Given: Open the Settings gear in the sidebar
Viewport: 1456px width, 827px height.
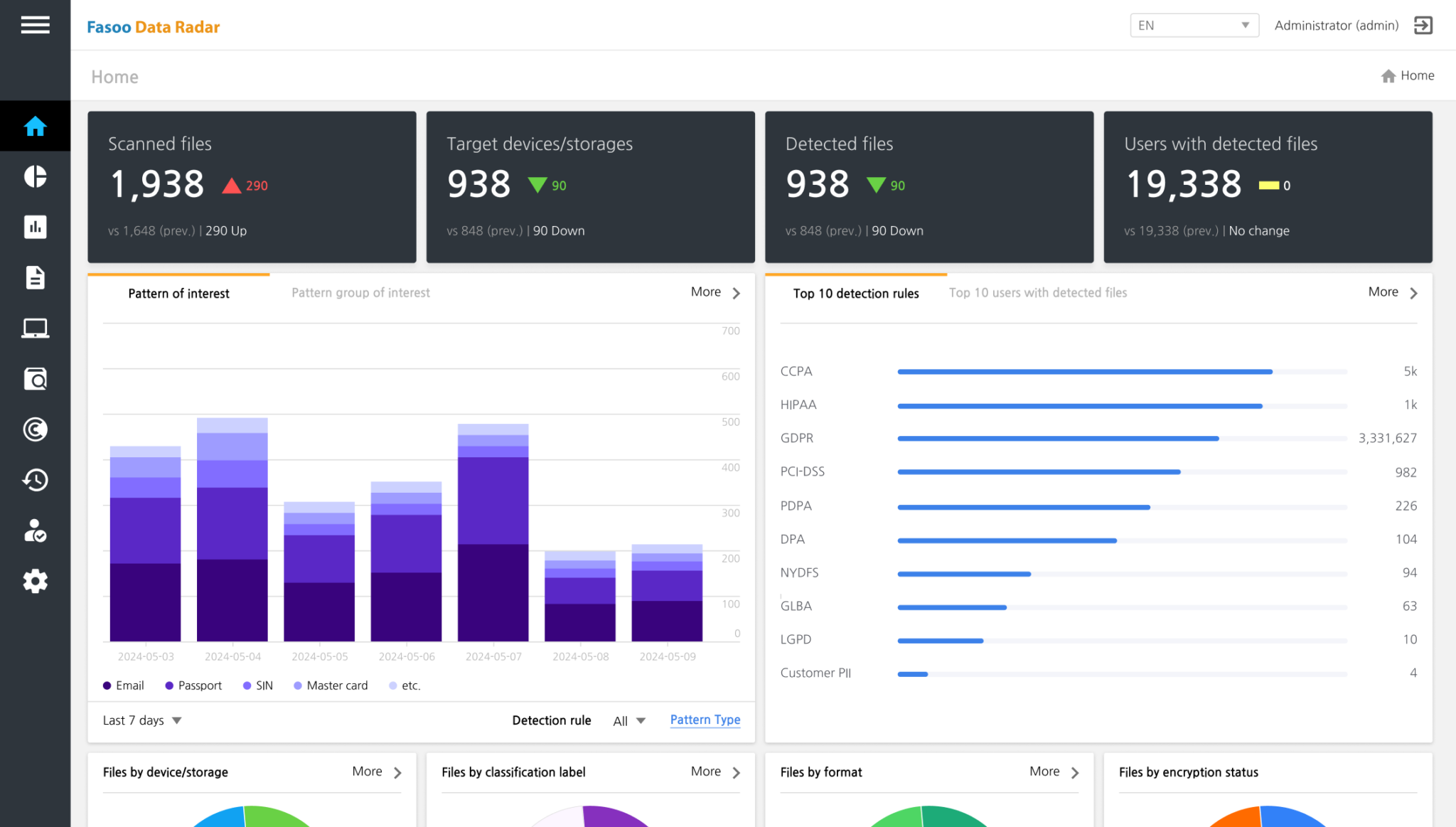Looking at the screenshot, I should [35, 581].
